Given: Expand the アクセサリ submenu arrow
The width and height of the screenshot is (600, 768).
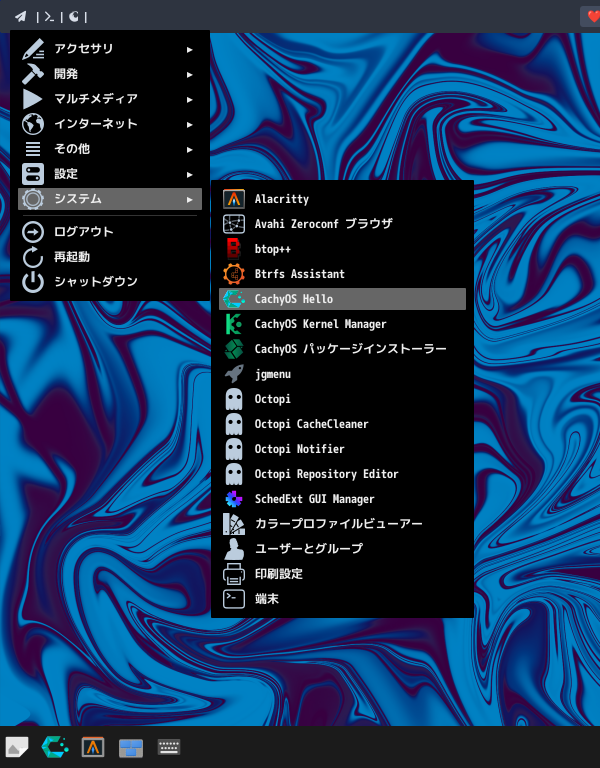Looking at the screenshot, I should pyautogui.click(x=190, y=49).
